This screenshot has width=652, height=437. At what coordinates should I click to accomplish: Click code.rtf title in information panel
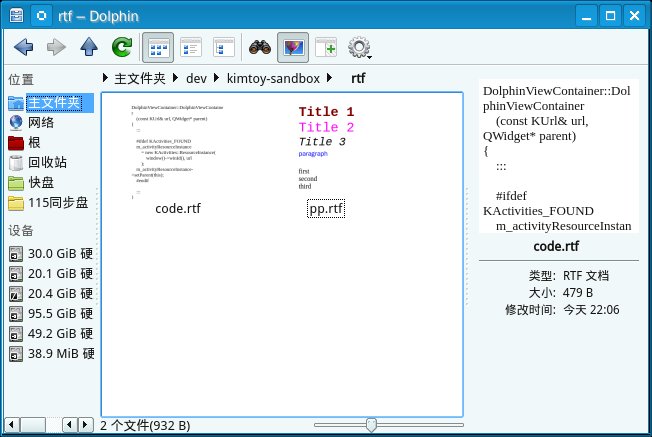click(556, 246)
